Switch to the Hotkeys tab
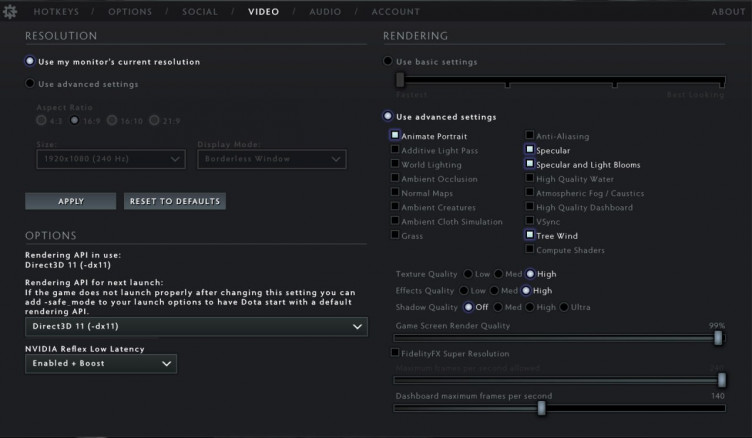752x438 pixels. (x=57, y=12)
